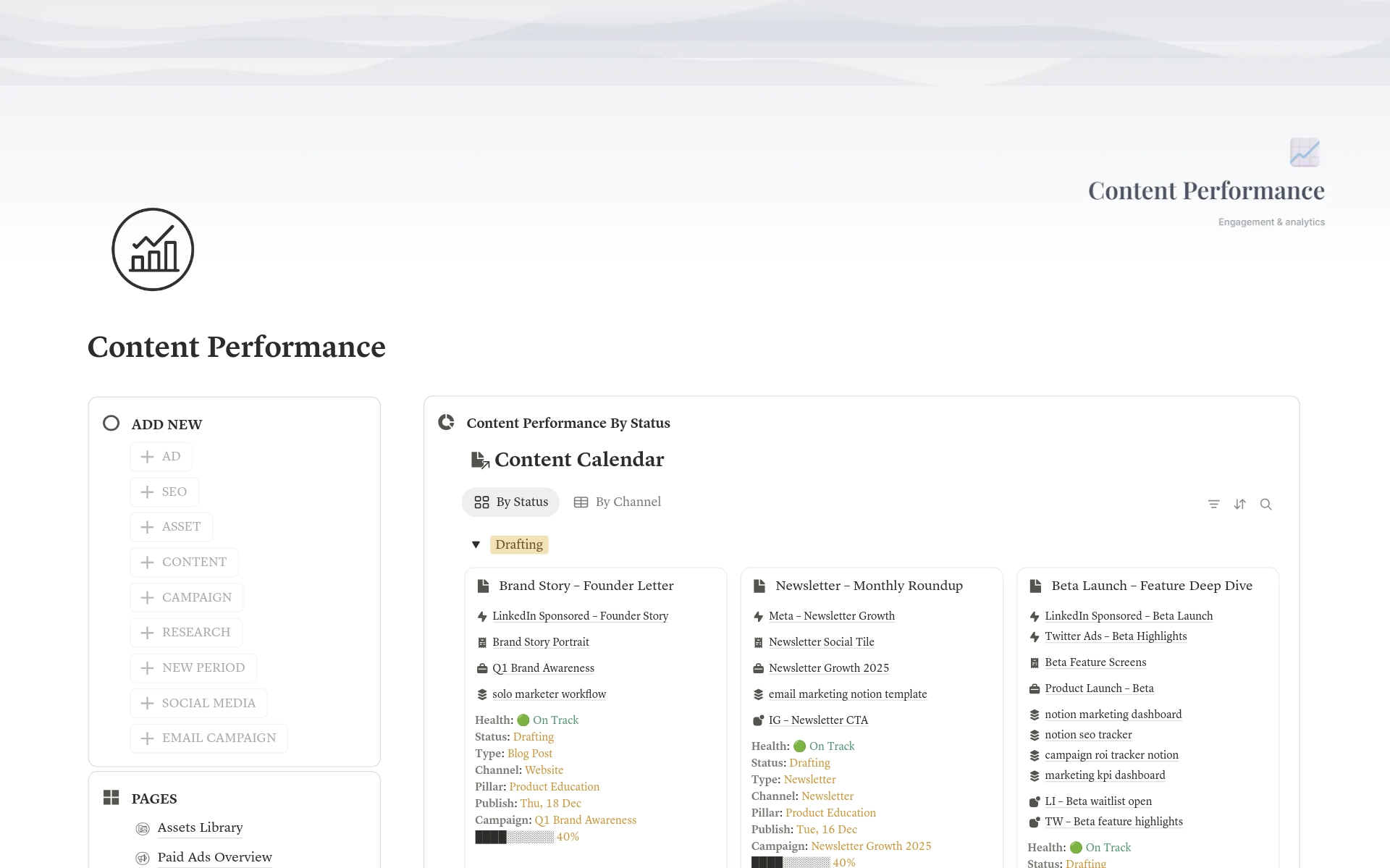The image size is (1390, 868).
Task: Click the Content Calendar linked page icon
Action: click(480, 460)
